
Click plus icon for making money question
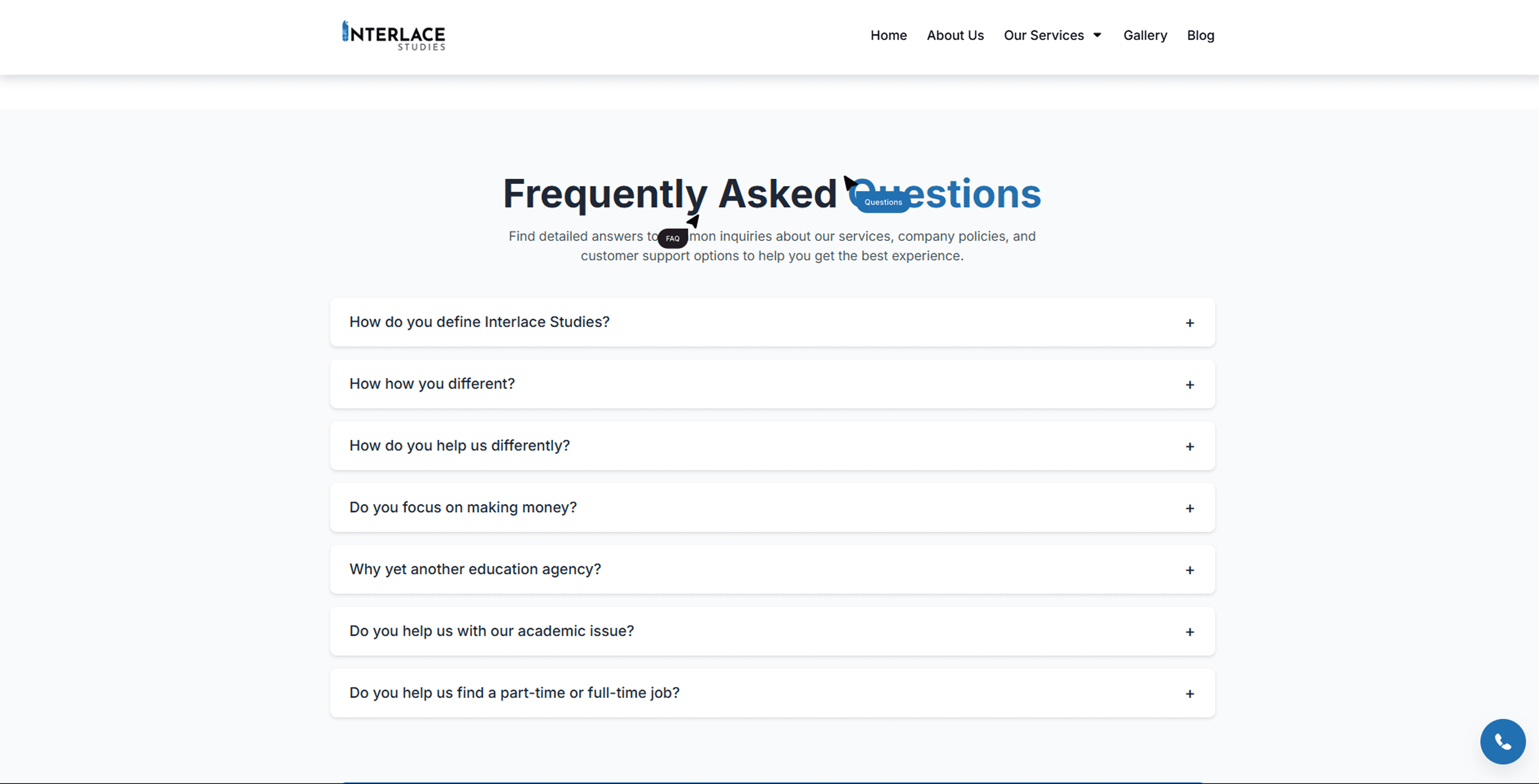click(x=1189, y=508)
